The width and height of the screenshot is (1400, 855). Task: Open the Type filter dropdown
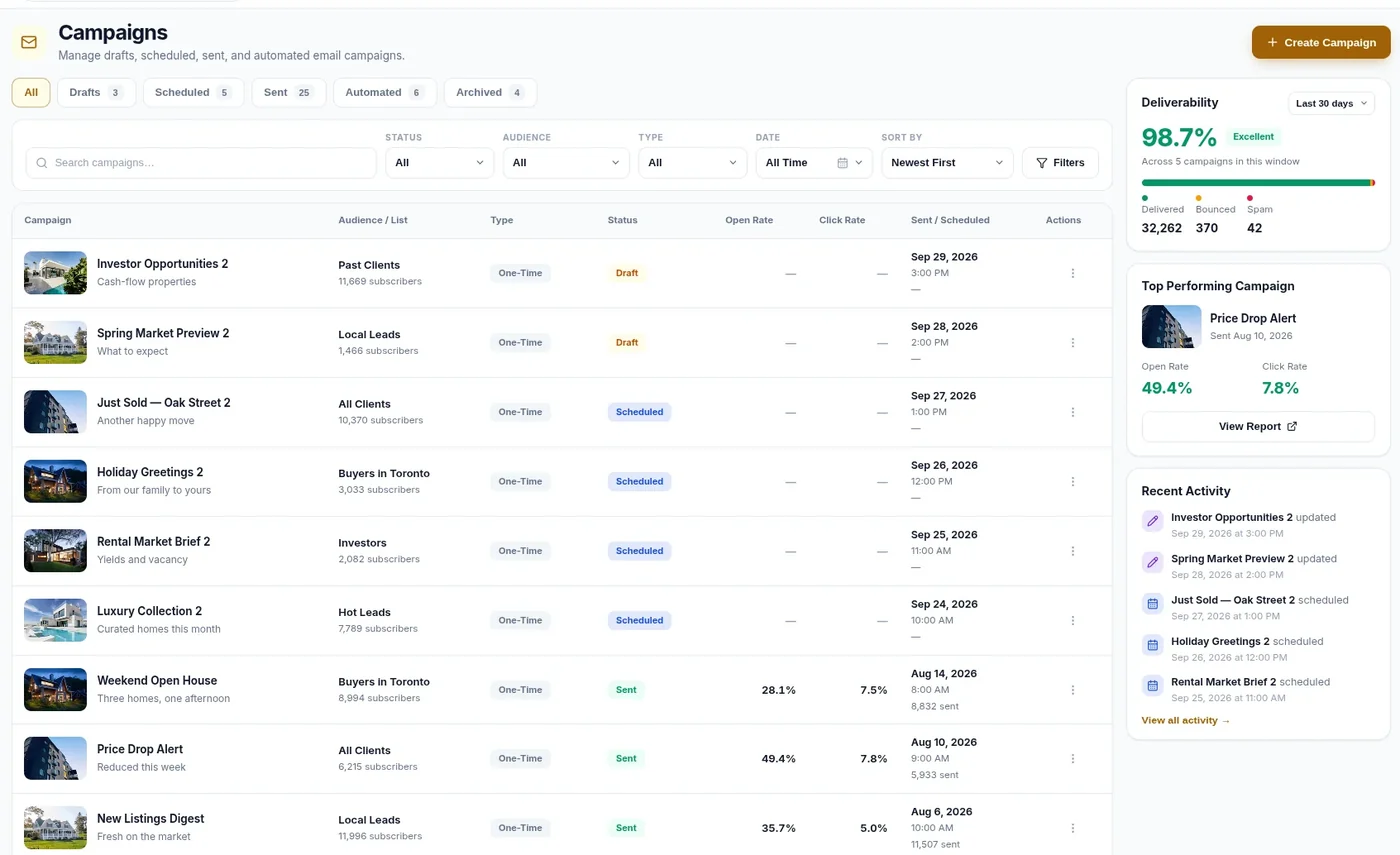click(x=693, y=163)
